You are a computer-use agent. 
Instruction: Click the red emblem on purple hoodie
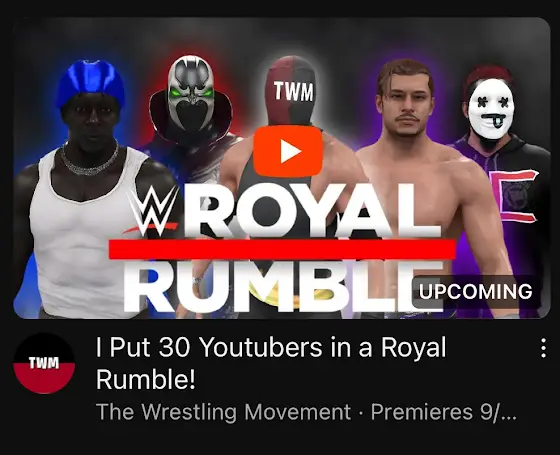click(518, 196)
